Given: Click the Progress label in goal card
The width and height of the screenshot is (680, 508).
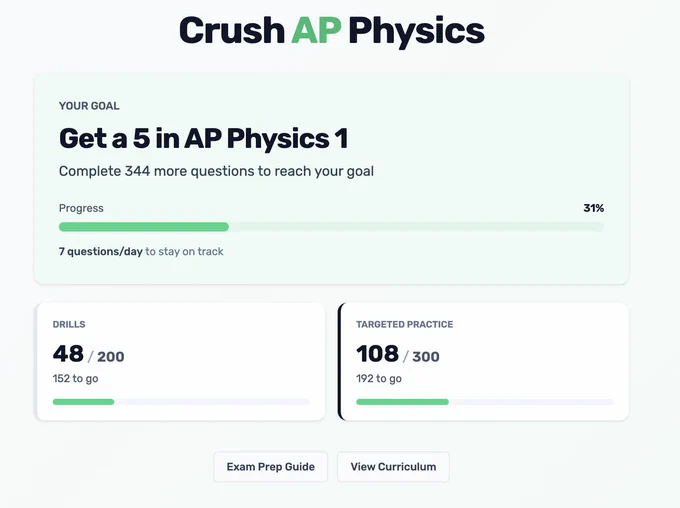Looking at the screenshot, I should coord(81,208).
